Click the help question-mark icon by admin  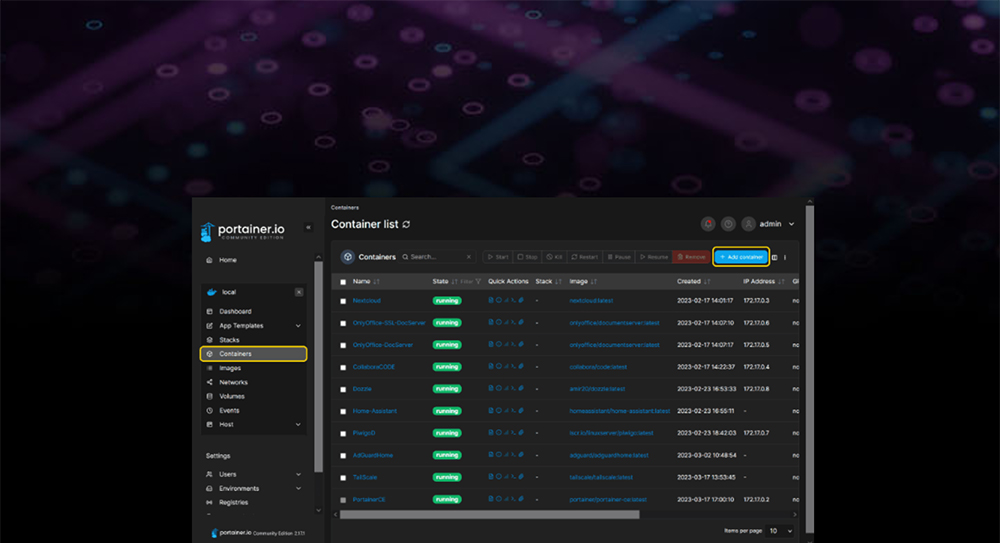click(x=728, y=224)
